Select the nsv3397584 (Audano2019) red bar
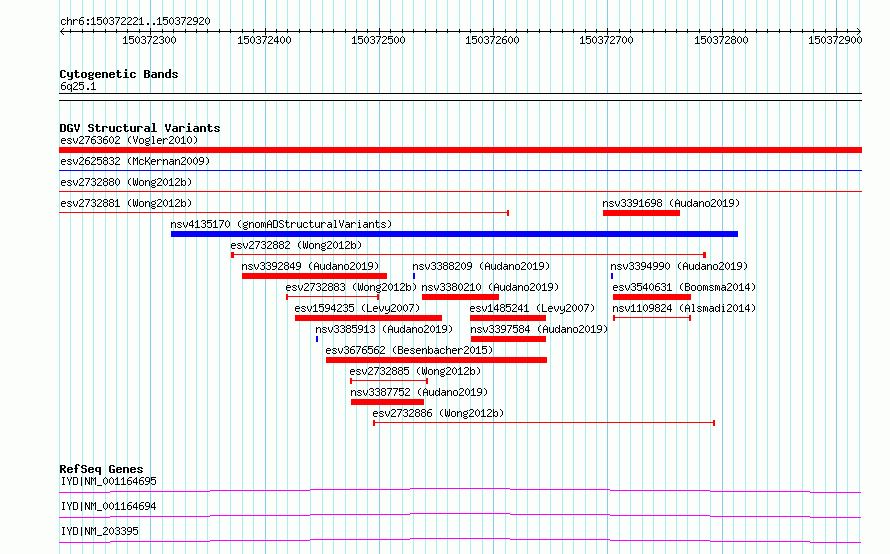Screen dimensions: 890x554 coord(509,339)
